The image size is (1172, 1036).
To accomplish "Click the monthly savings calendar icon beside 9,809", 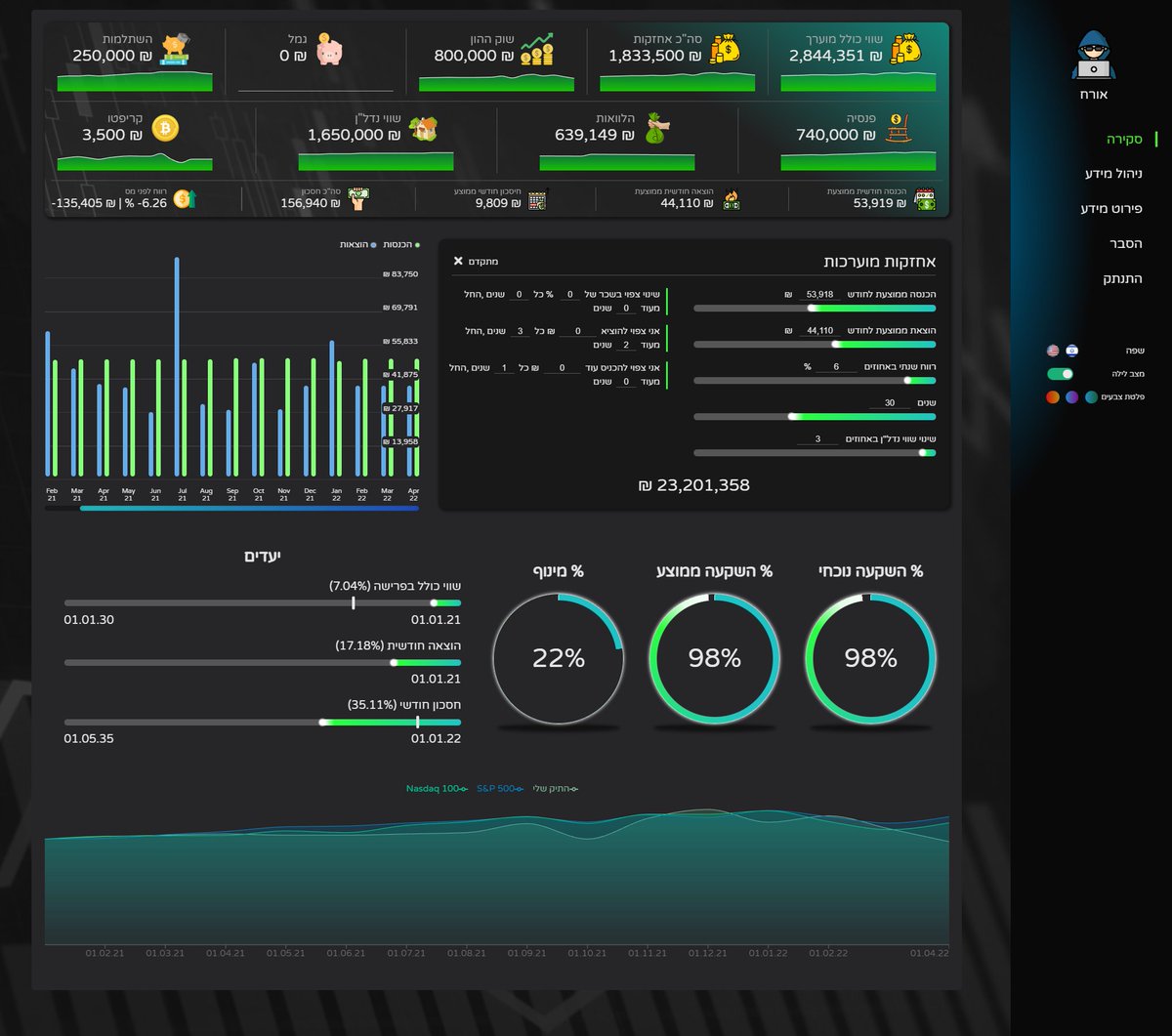I will coord(538,199).
